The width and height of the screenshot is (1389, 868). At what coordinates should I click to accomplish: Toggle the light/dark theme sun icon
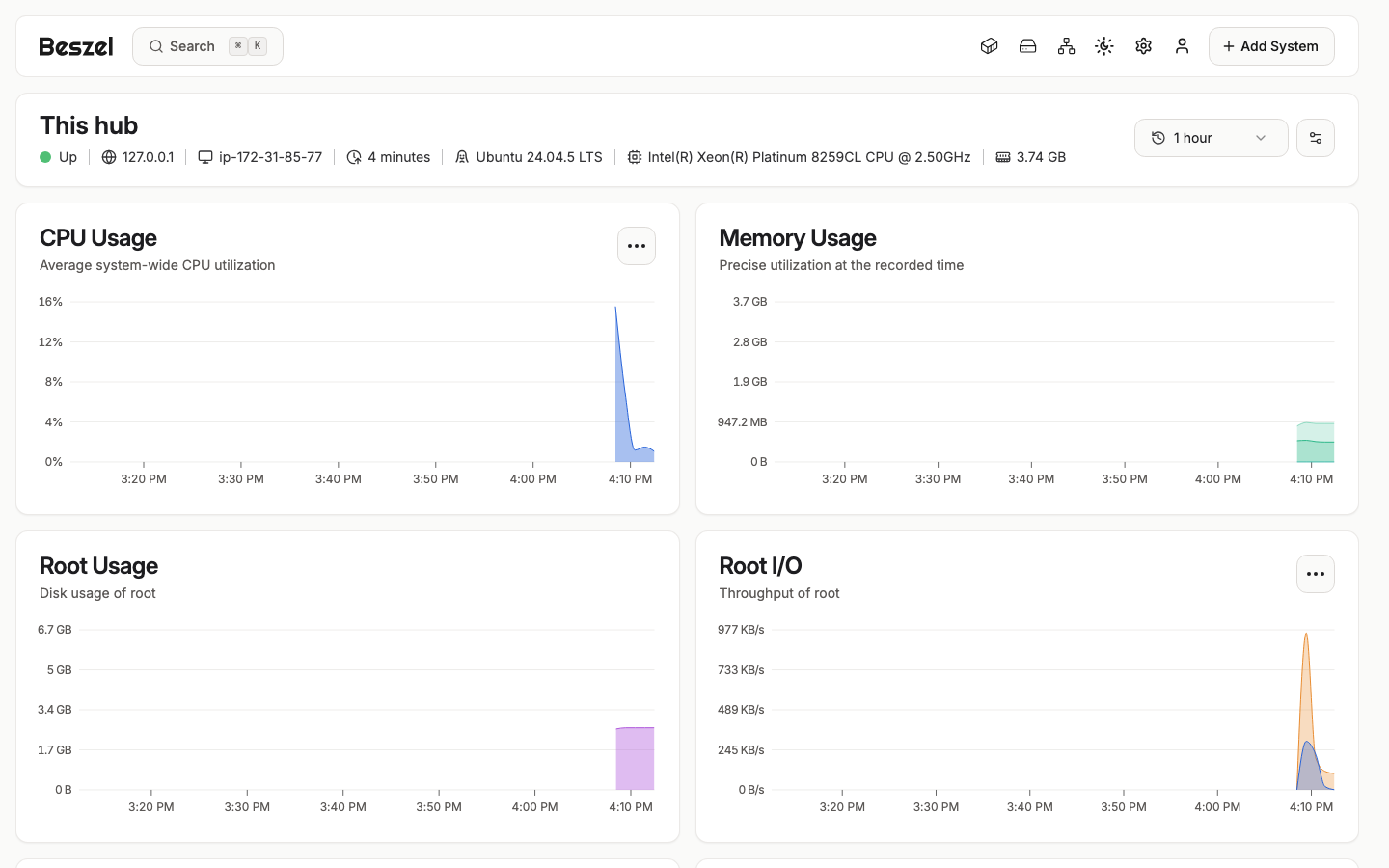click(x=1104, y=46)
